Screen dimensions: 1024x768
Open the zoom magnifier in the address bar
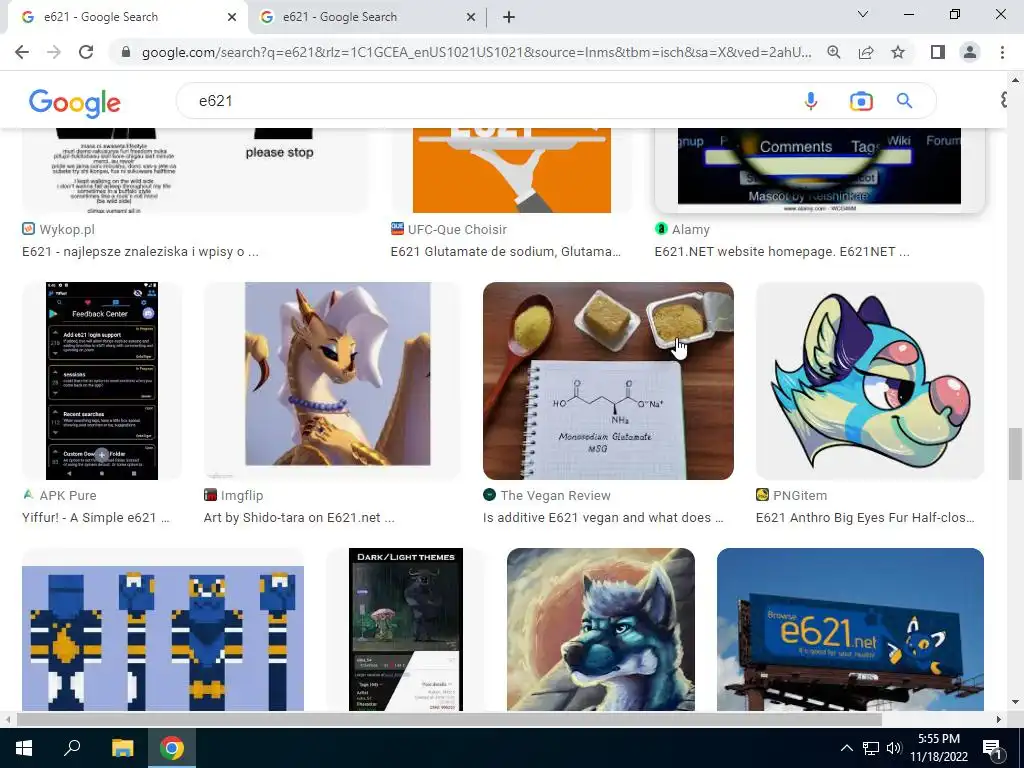click(x=834, y=52)
